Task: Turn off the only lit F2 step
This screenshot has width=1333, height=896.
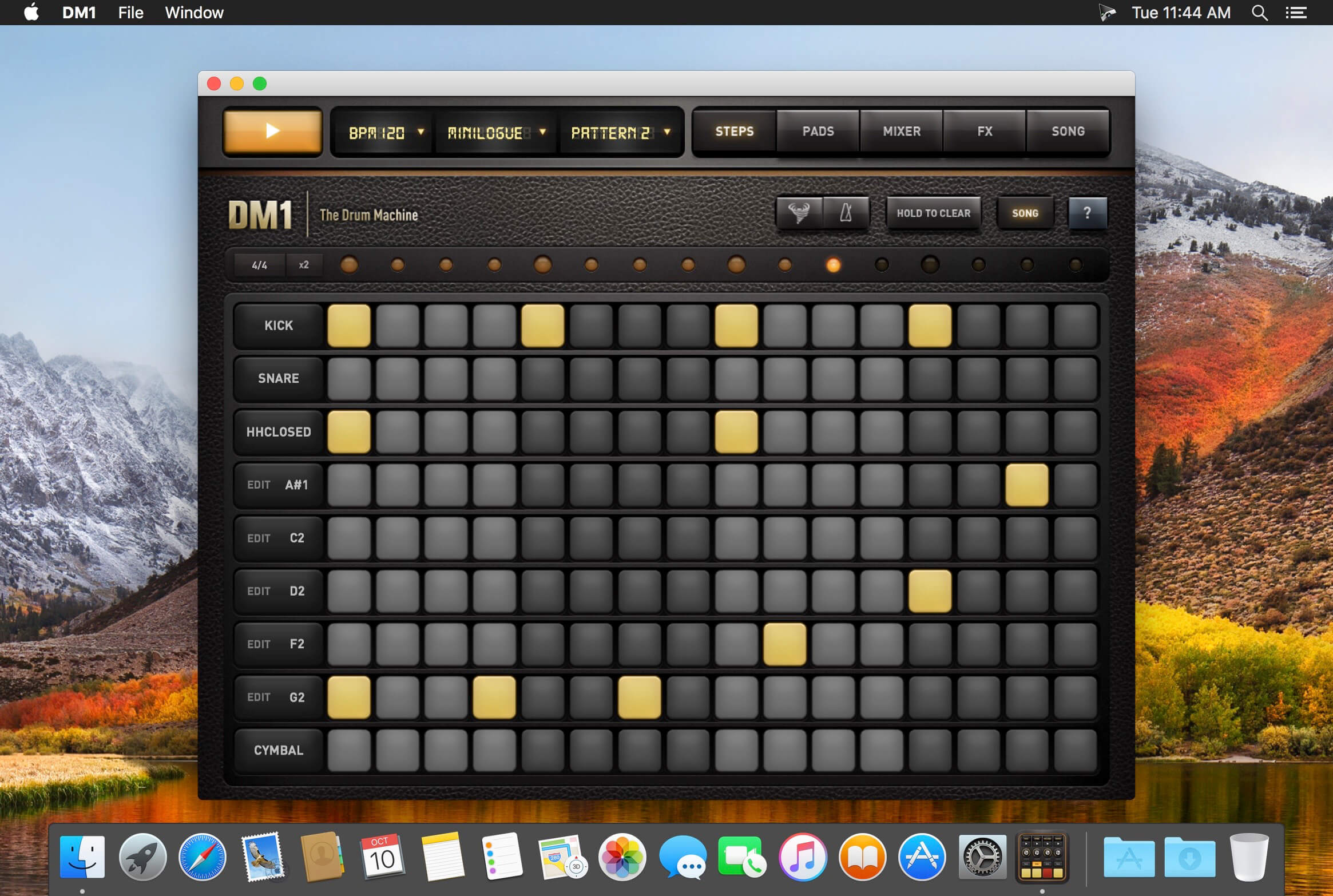Action: click(785, 644)
